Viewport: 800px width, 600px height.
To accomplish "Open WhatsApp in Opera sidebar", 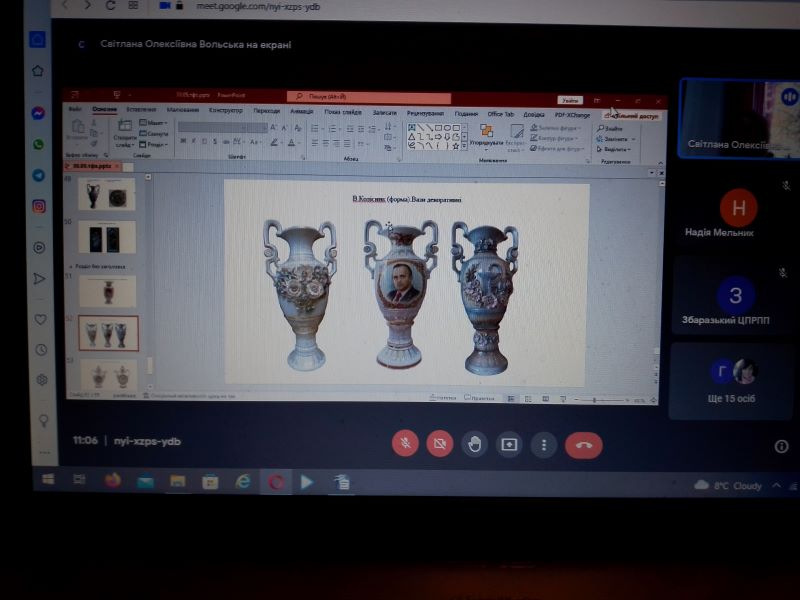I will point(38,144).
